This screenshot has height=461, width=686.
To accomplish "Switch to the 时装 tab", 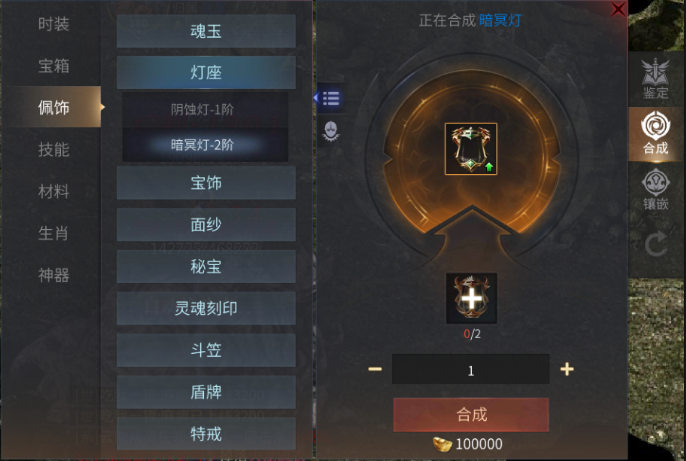I will point(53,24).
